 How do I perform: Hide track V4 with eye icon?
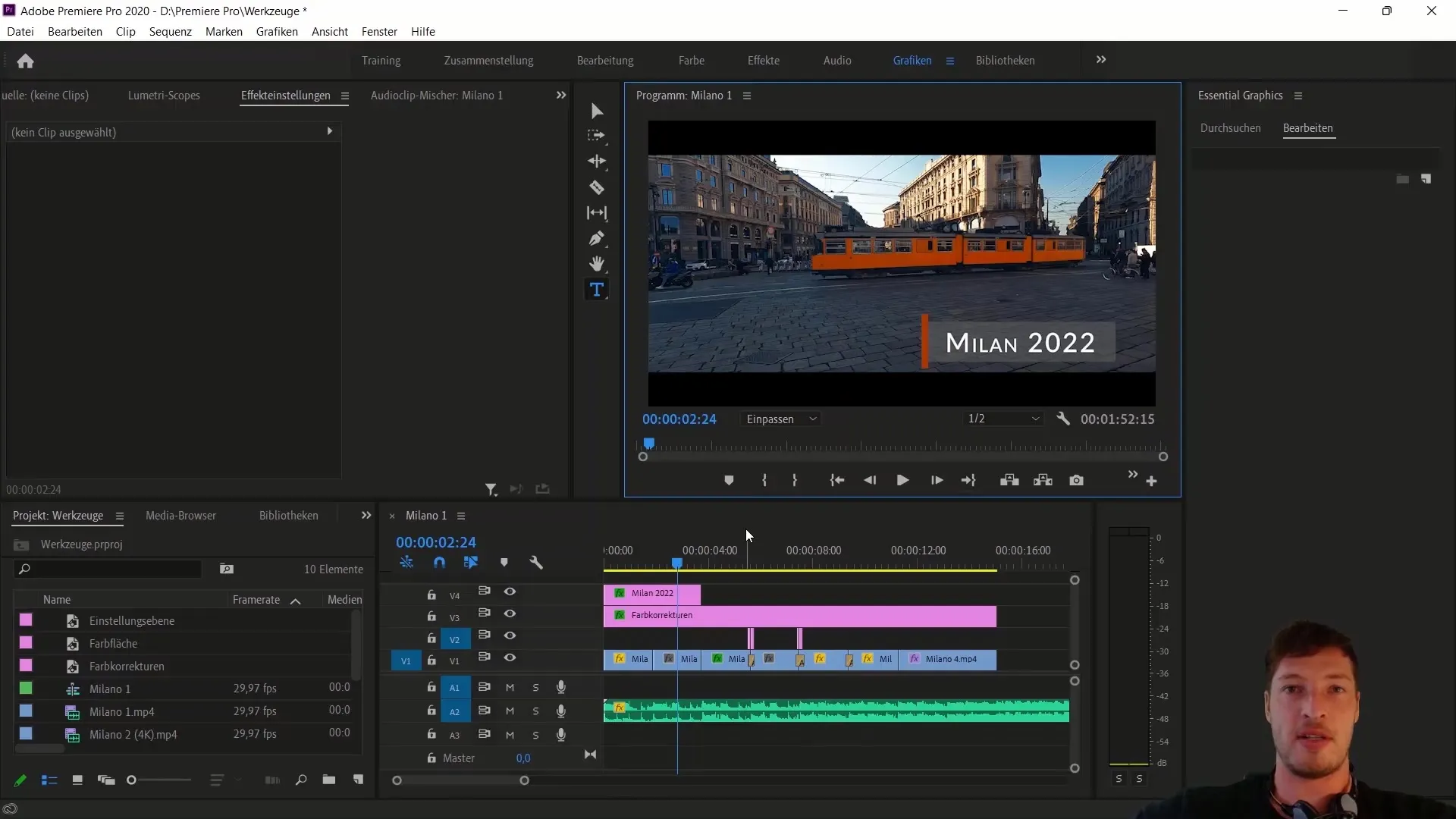click(510, 591)
